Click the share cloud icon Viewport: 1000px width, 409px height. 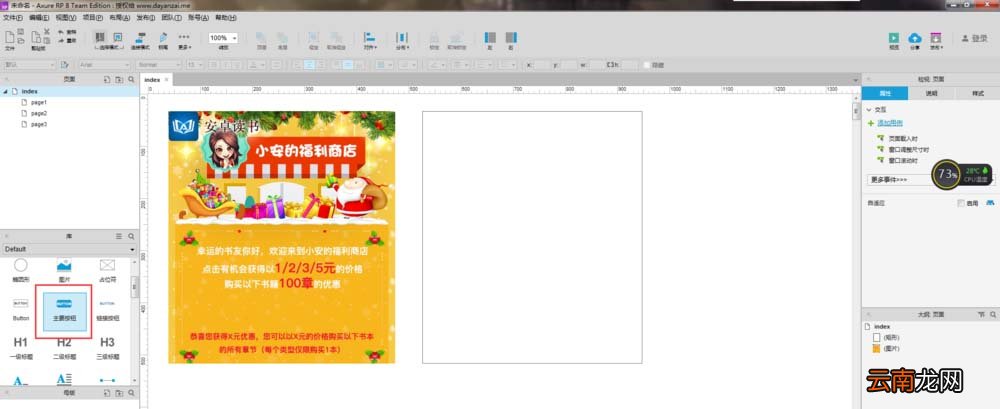tap(915, 38)
